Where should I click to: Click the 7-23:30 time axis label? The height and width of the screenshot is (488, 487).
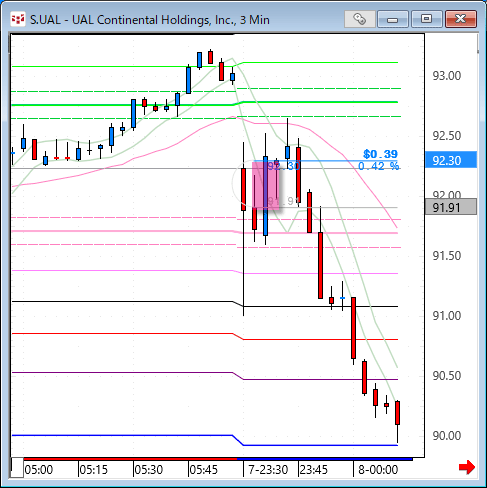pyautogui.click(x=268, y=470)
